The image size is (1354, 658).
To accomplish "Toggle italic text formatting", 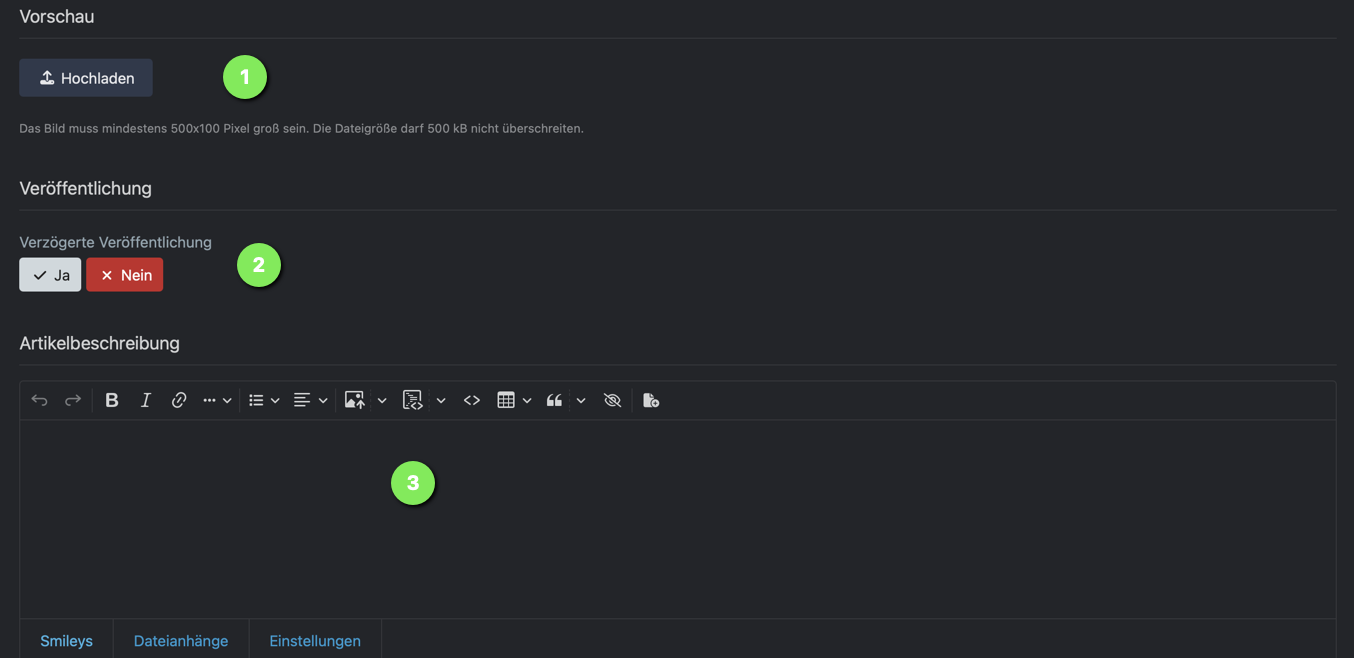I will 146,400.
